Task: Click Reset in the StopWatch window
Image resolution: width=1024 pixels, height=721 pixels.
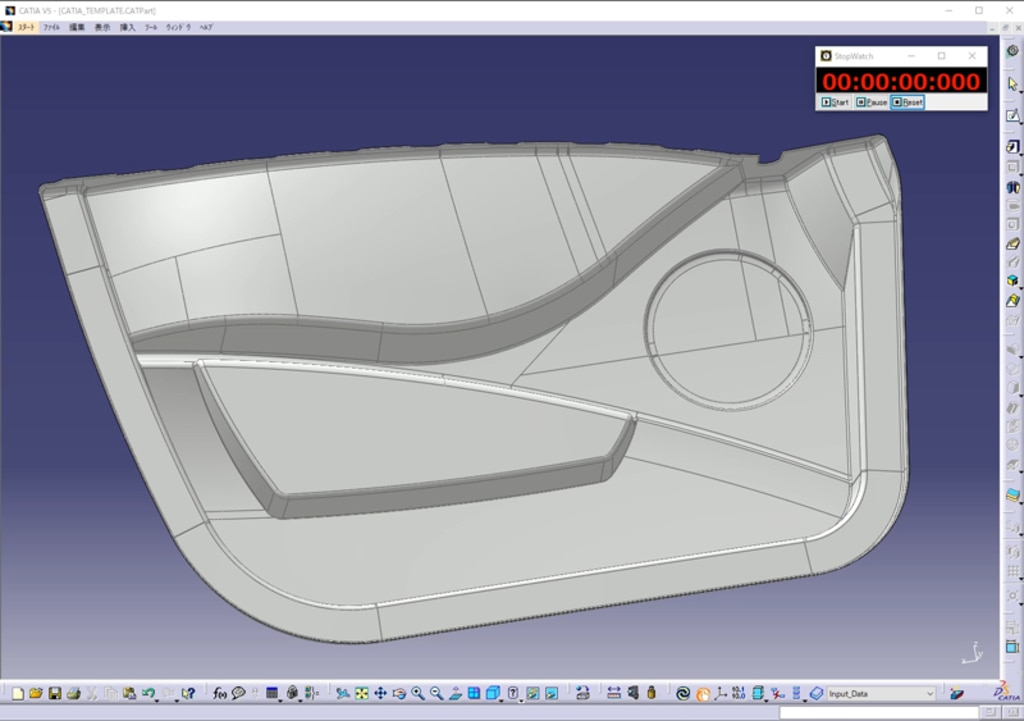Action: [x=907, y=102]
